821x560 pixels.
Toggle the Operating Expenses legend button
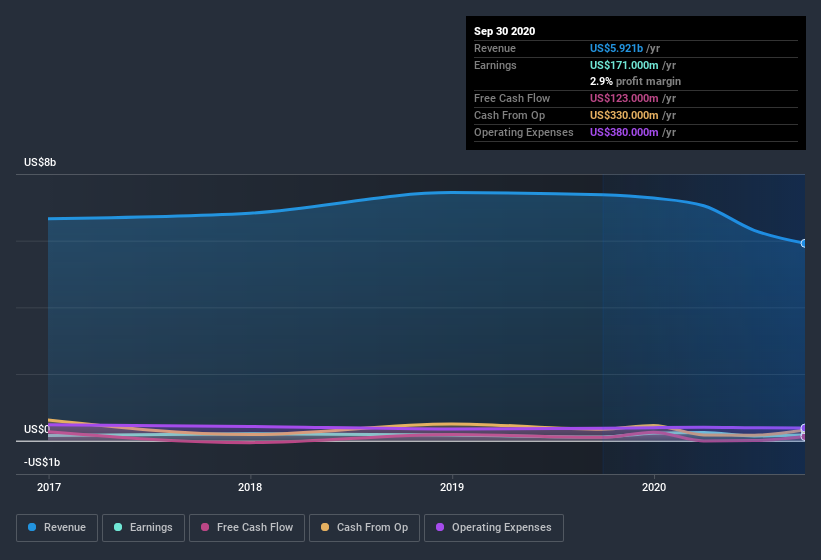pos(494,528)
